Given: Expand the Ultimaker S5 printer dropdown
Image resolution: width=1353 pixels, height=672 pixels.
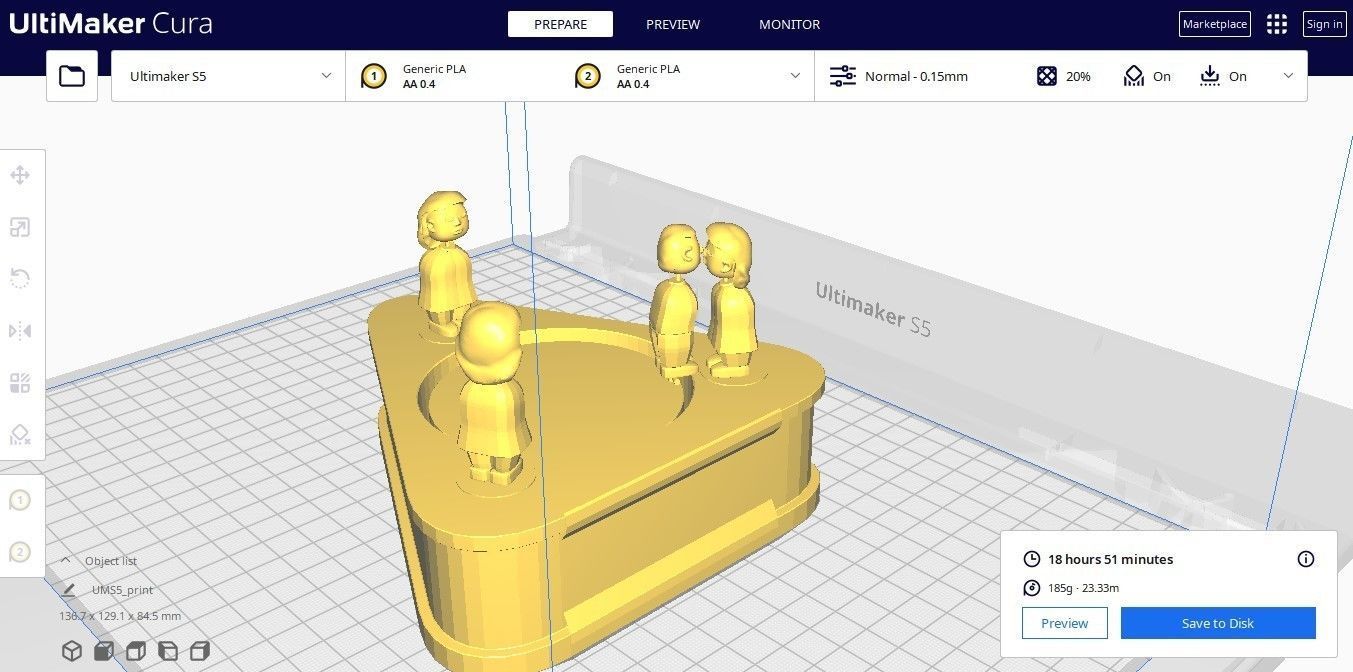Looking at the screenshot, I should pos(228,76).
